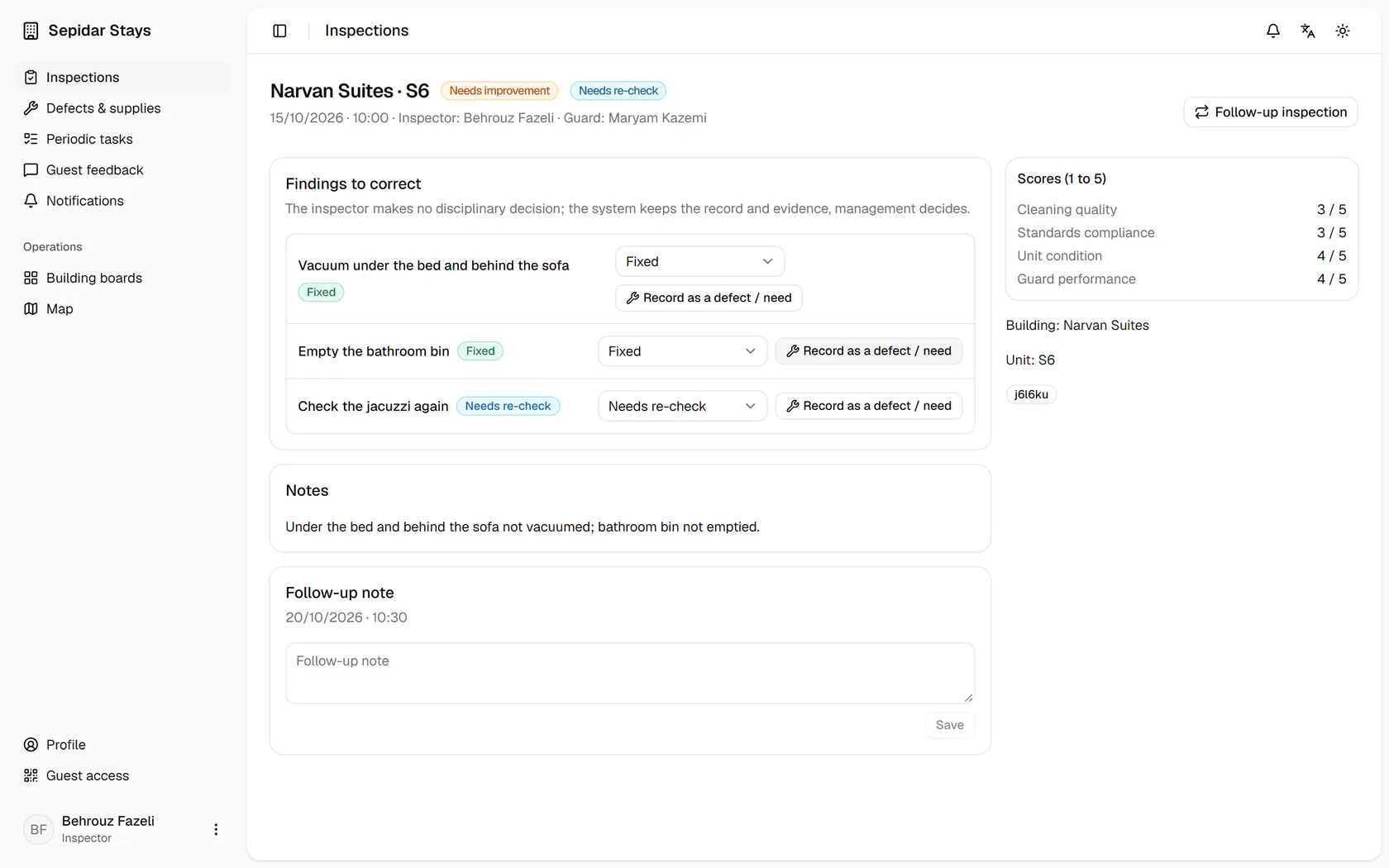Toggle the sidebar panel icon

279,31
